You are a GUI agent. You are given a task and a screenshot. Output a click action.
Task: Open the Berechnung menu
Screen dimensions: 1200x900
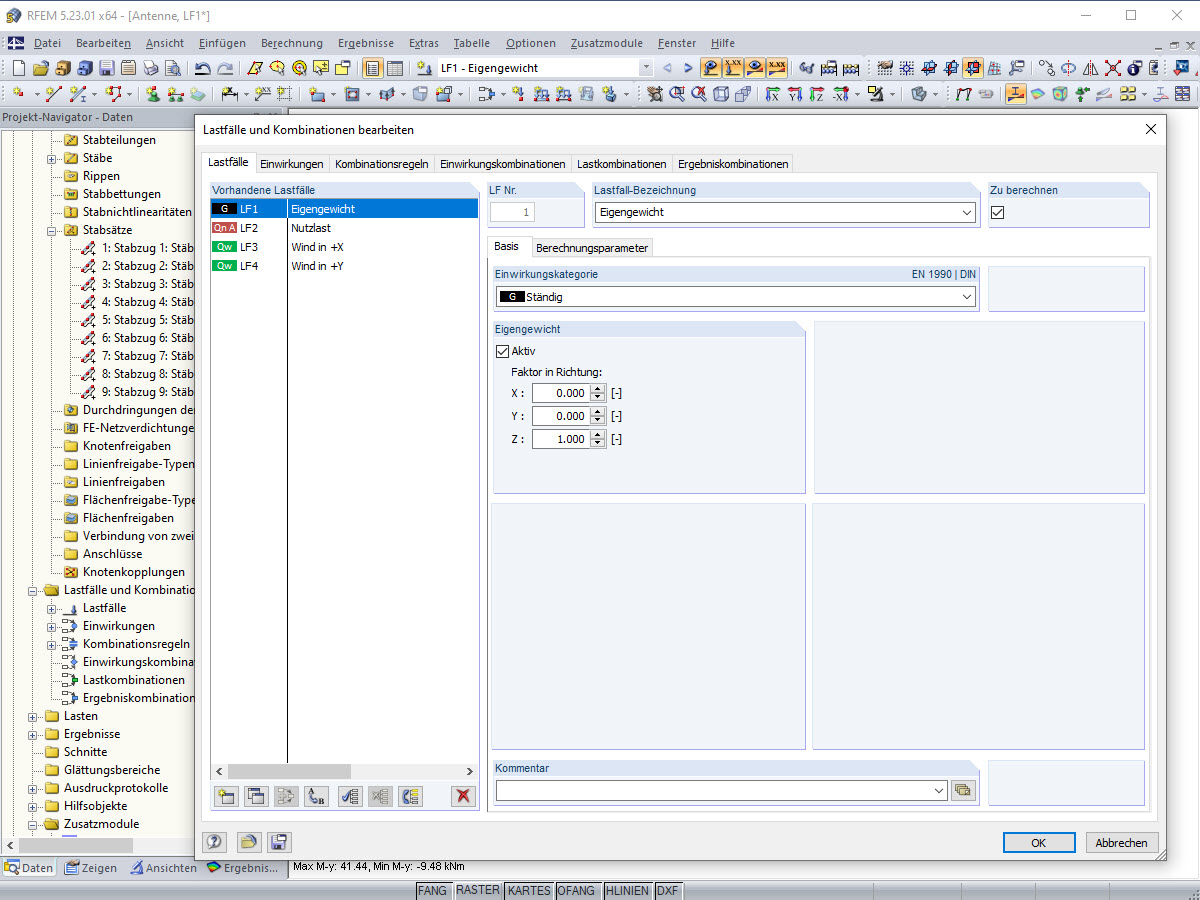tap(291, 43)
